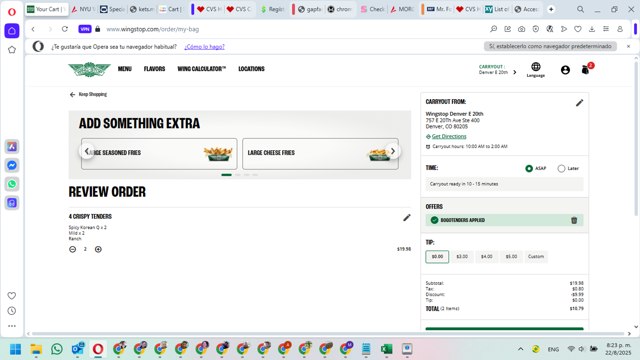Select the $4.00 tip option

point(487,257)
